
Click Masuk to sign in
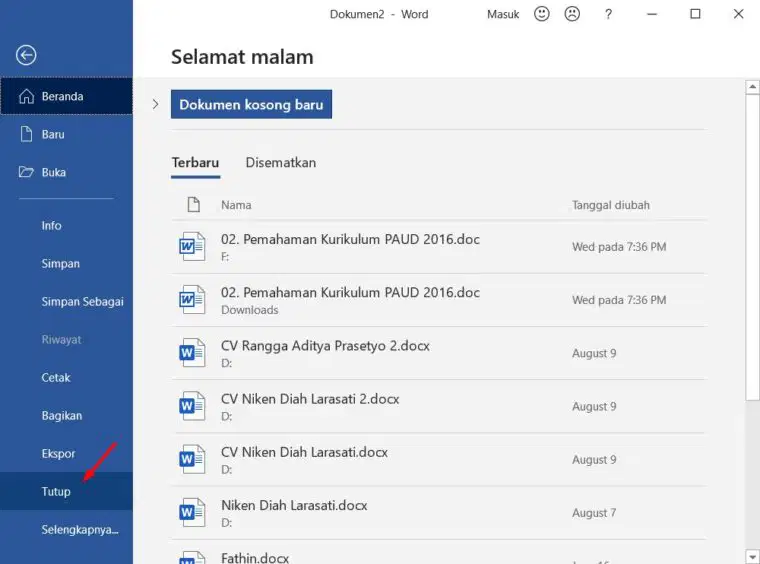click(x=503, y=15)
